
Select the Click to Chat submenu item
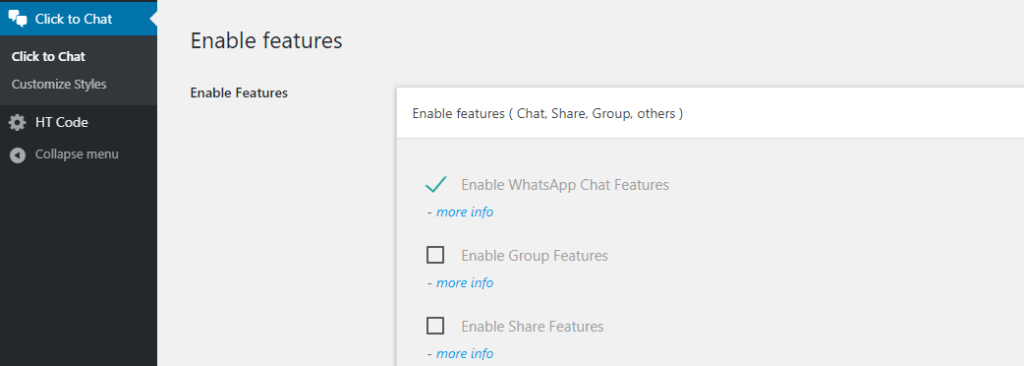pyautogui.click(x=48, y=56)
